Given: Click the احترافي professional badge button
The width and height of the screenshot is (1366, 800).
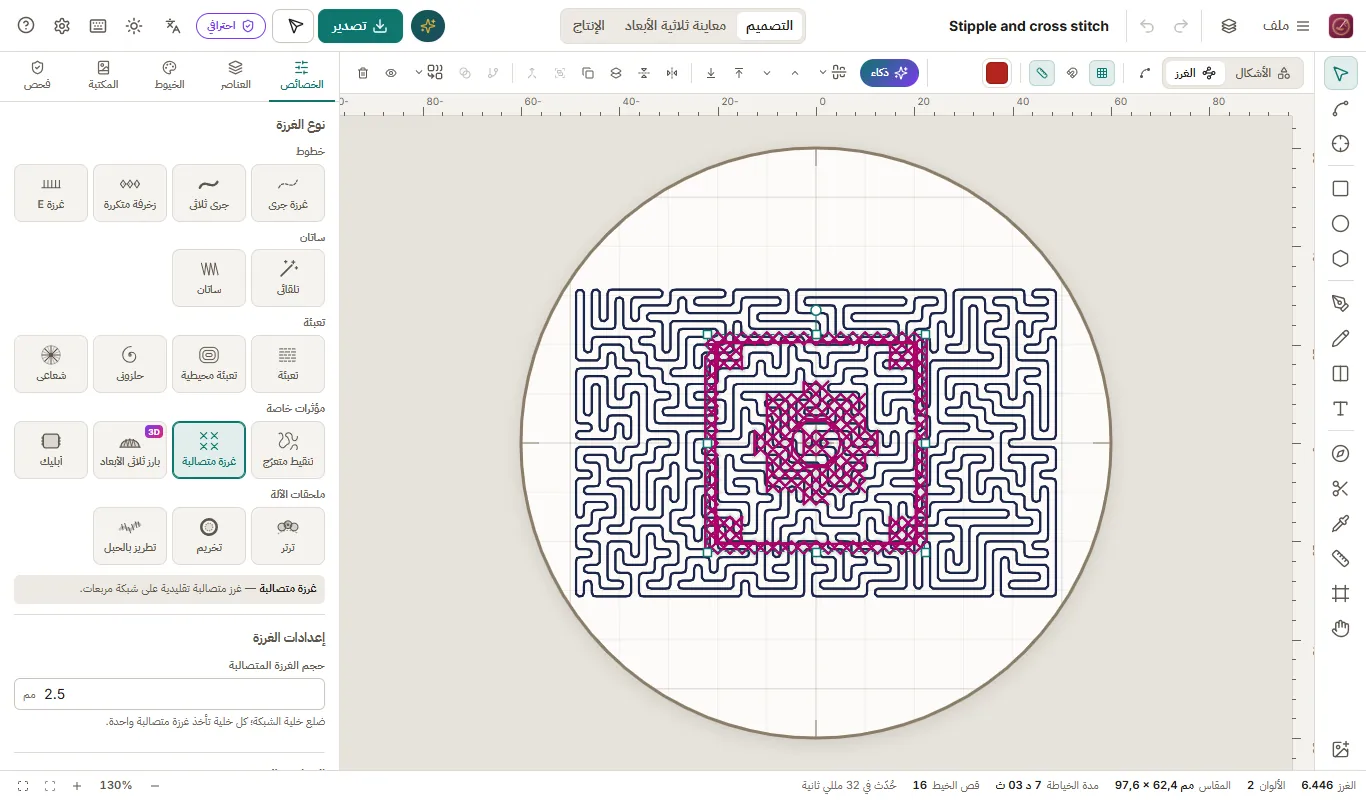Looking at the screenshot, I should [x=231, y=26].
